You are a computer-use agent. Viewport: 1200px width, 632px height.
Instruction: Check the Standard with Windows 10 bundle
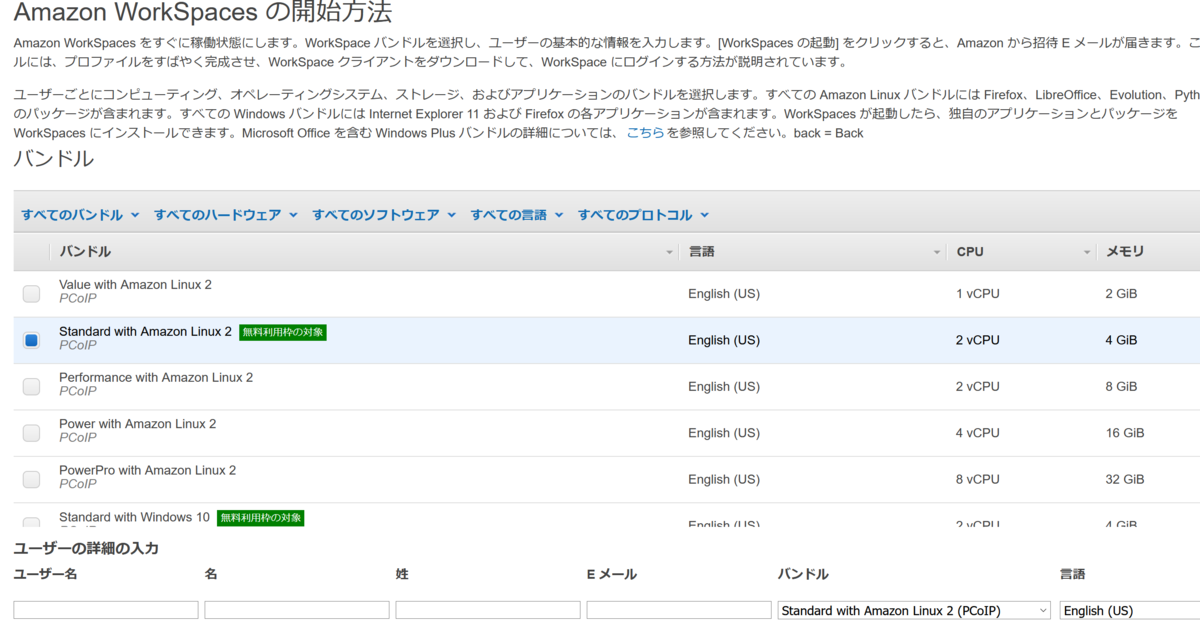click(31, 524)
